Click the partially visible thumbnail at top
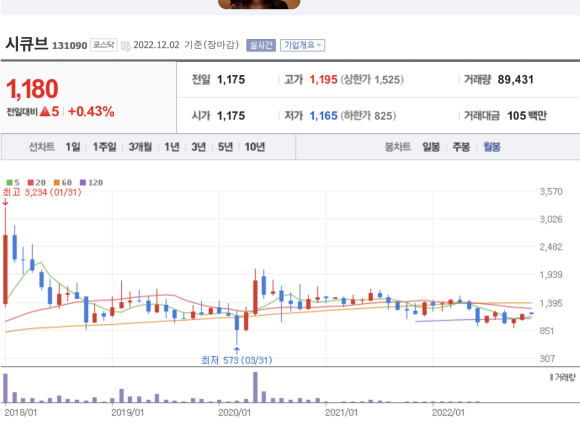The image size is (580, 423). [x=259, y=4]
